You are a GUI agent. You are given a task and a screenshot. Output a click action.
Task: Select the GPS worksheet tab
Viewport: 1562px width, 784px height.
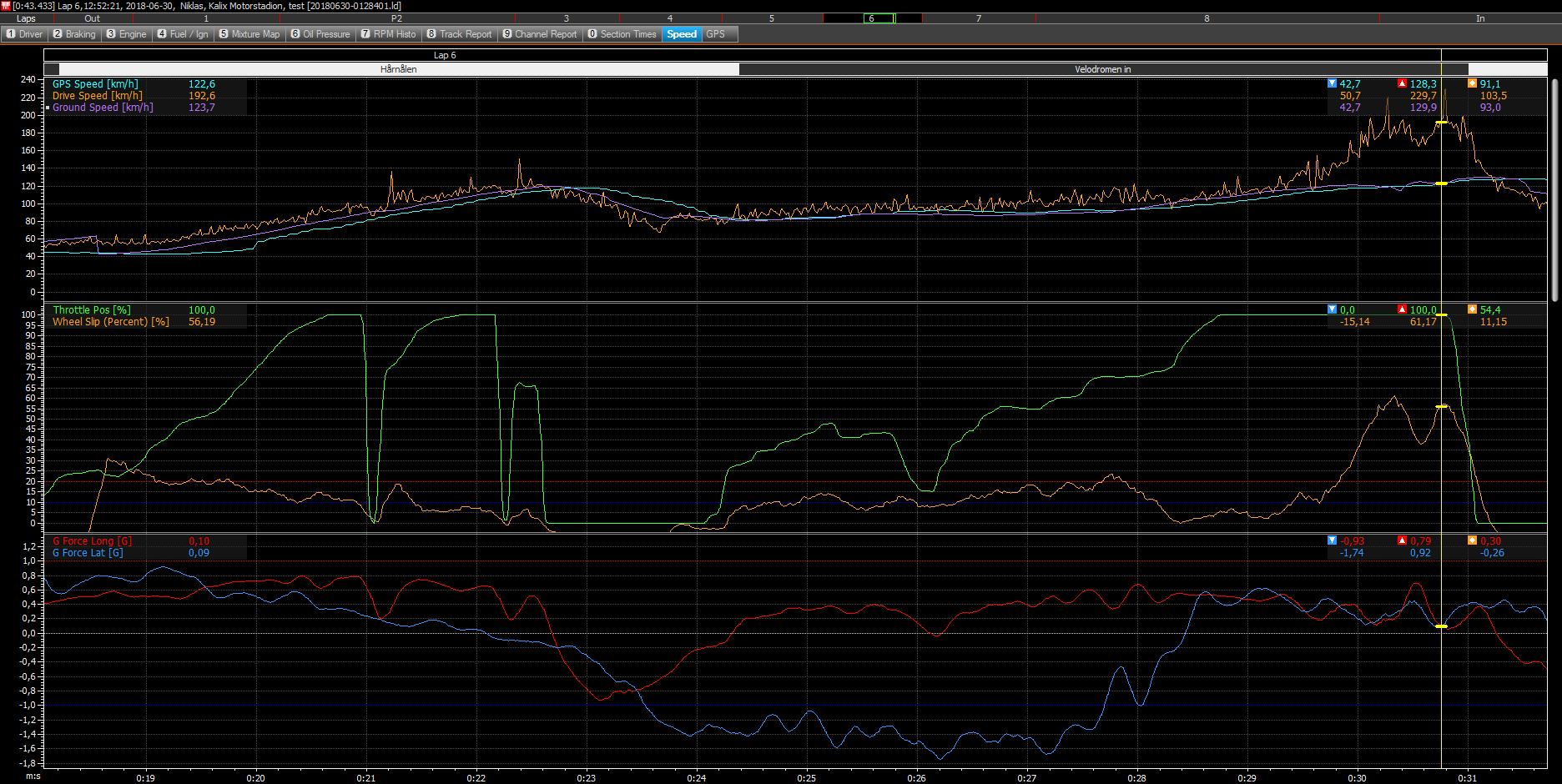pos(715,34)
